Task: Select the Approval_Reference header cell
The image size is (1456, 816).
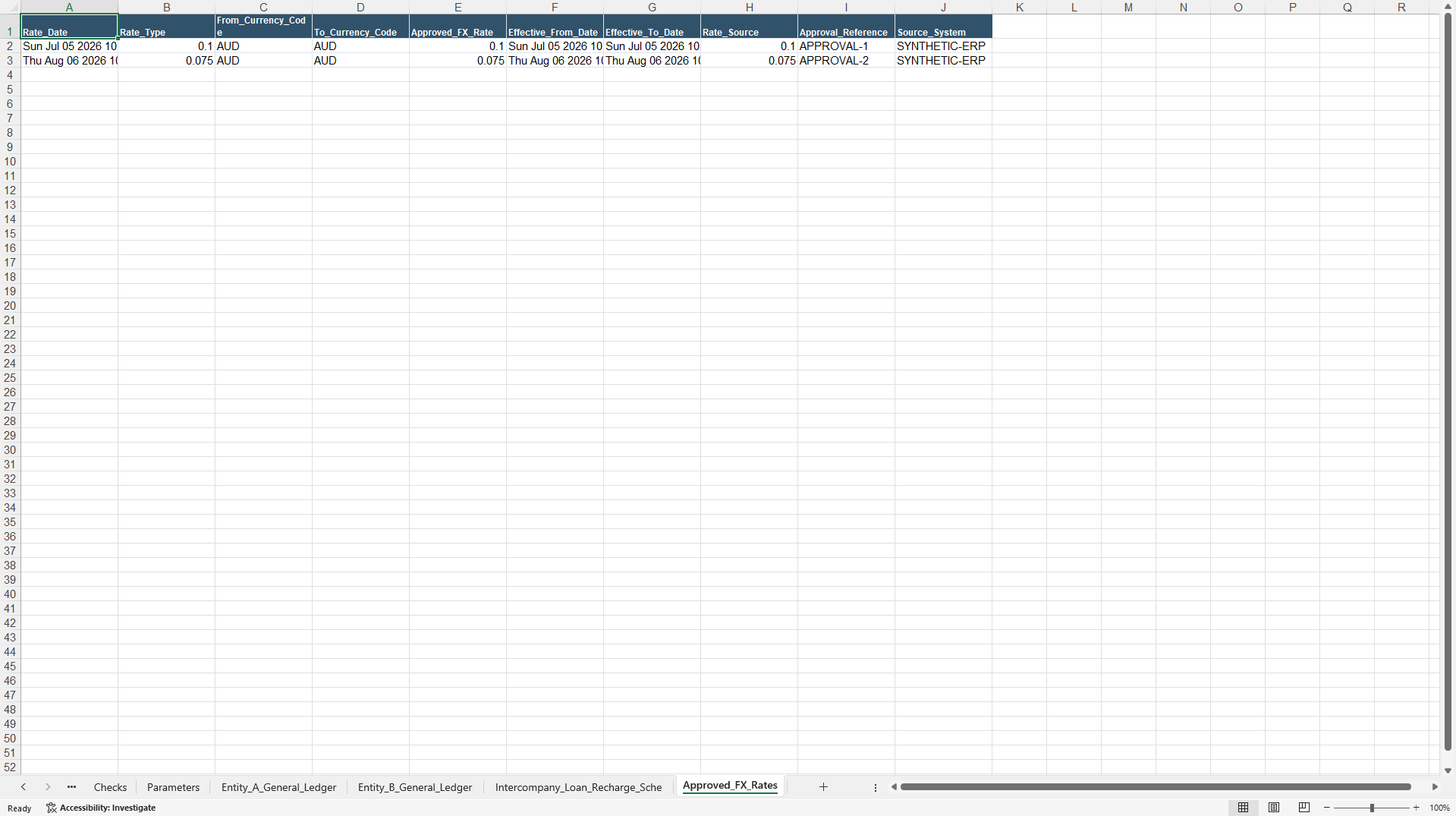Action: (x=846, y=27)
